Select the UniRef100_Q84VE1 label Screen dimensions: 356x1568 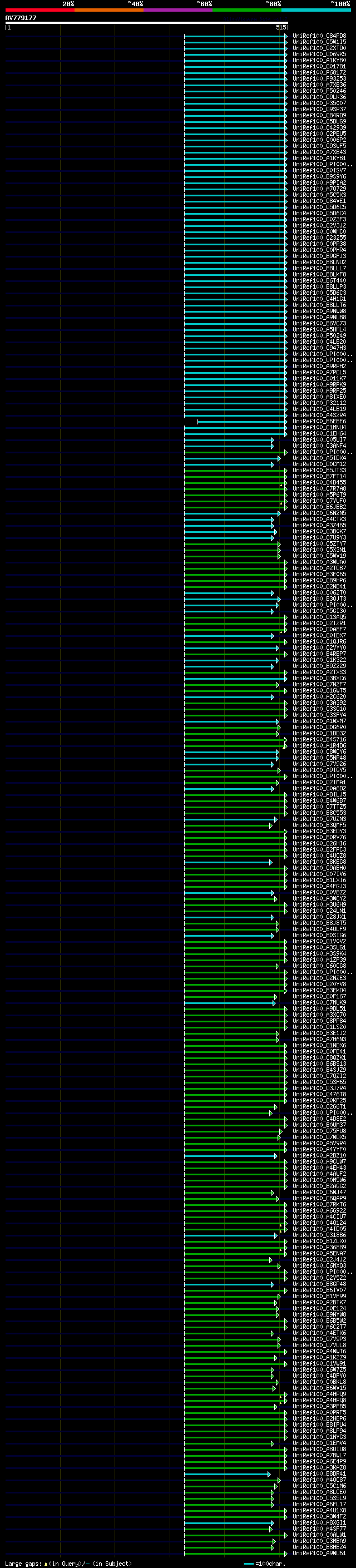coord(319,201)
